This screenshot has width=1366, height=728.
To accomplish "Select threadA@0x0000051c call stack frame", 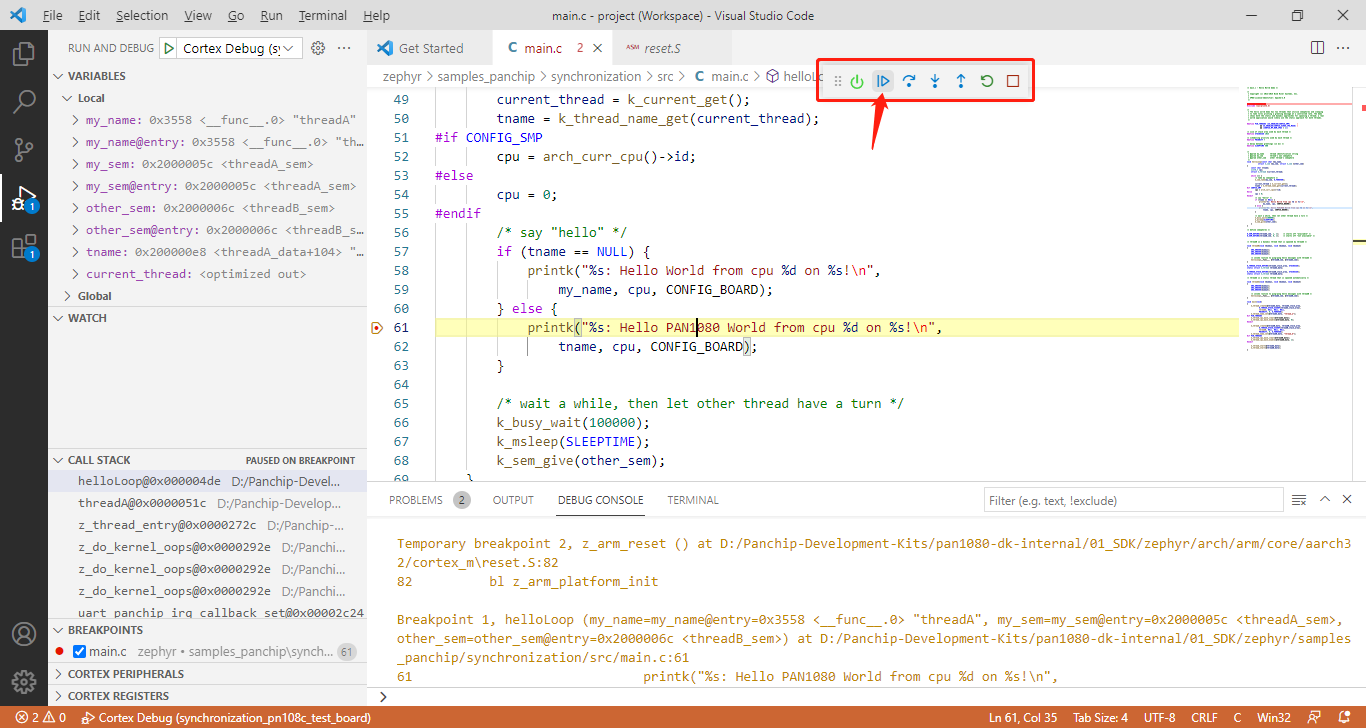I will tap(208, 503).
